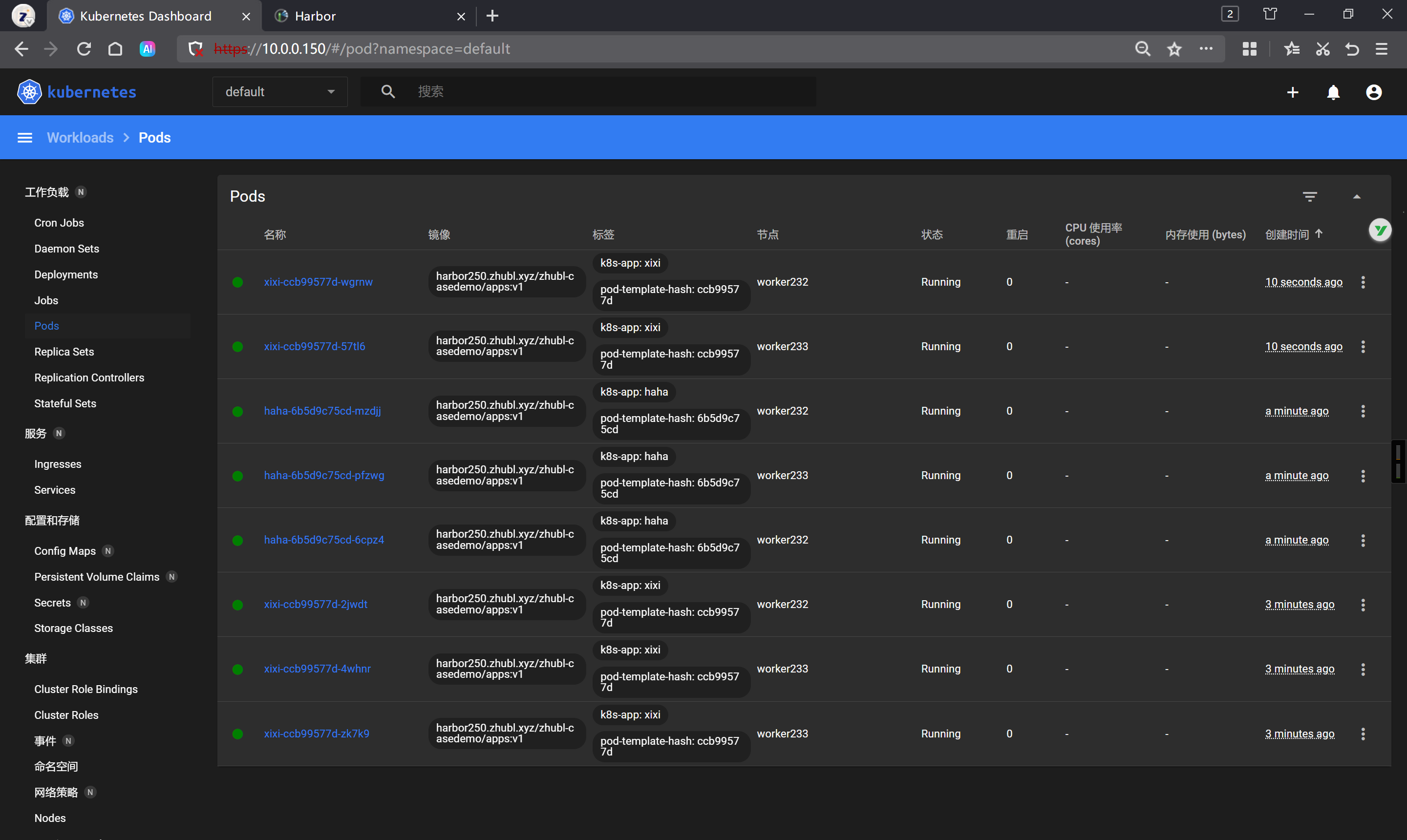Image resolution: width=1407 pixels, height=840 pixels.
Task: Click the Kubernetes logo icon
Action: [x=29, y=92]
